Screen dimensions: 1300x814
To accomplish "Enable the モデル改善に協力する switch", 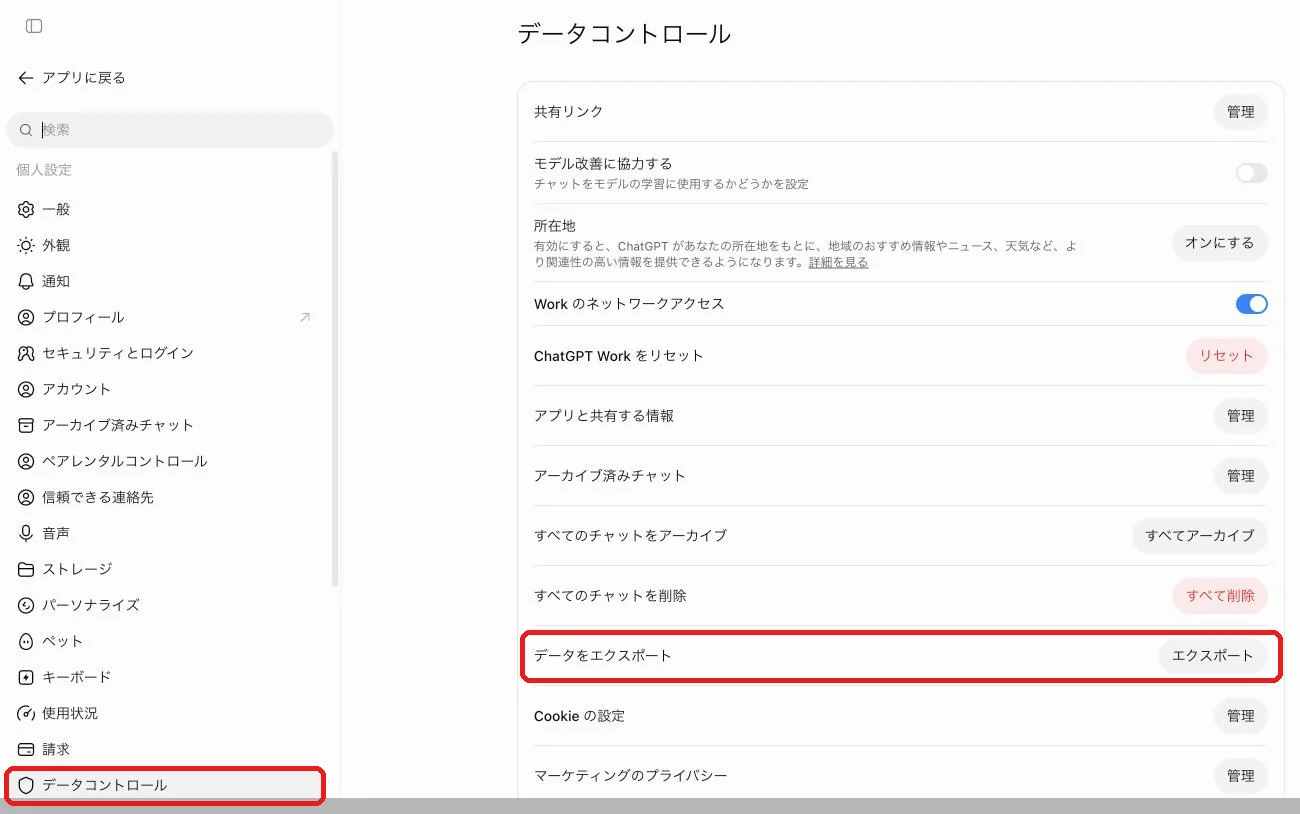I will tap(1251, 173).
